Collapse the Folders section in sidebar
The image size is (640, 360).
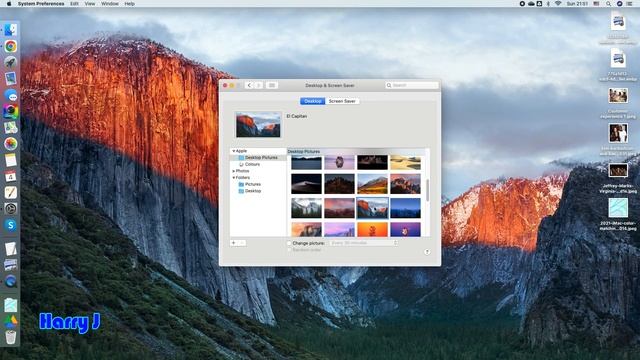tap(233, 178)
